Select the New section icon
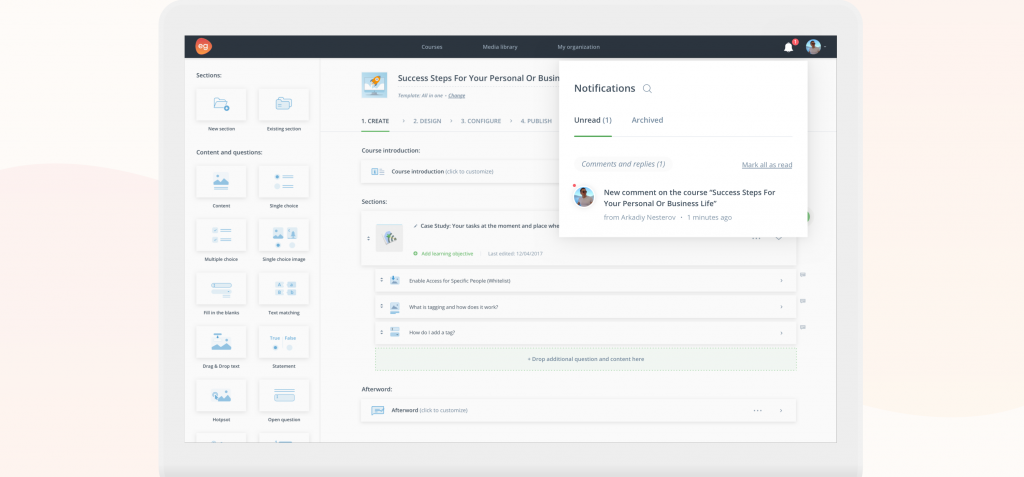The height and width of the screenshot is (477, 1024). pyautogui.click(x=221, y=105)
